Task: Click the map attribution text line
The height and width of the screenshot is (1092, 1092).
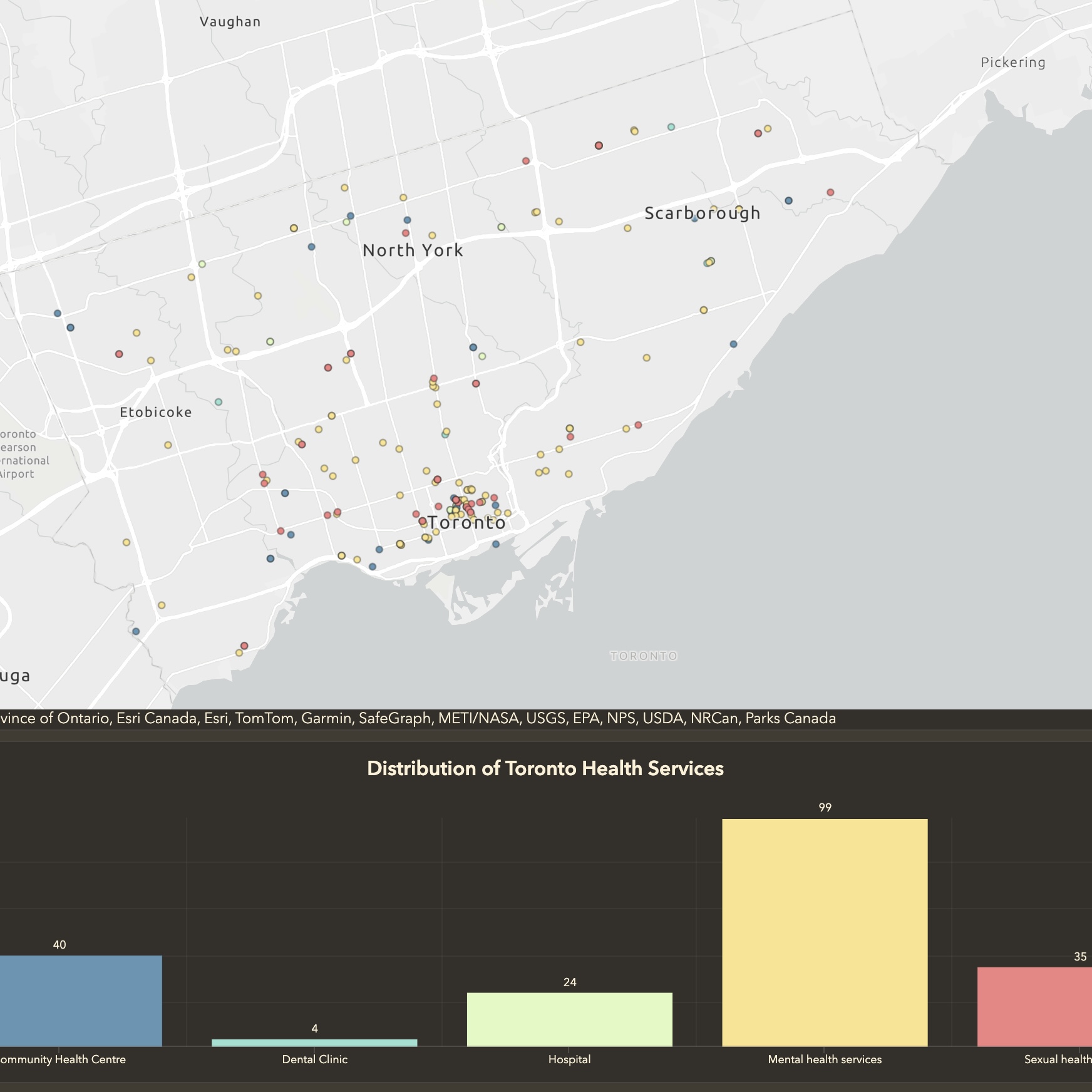Action: tap(418, 718)
